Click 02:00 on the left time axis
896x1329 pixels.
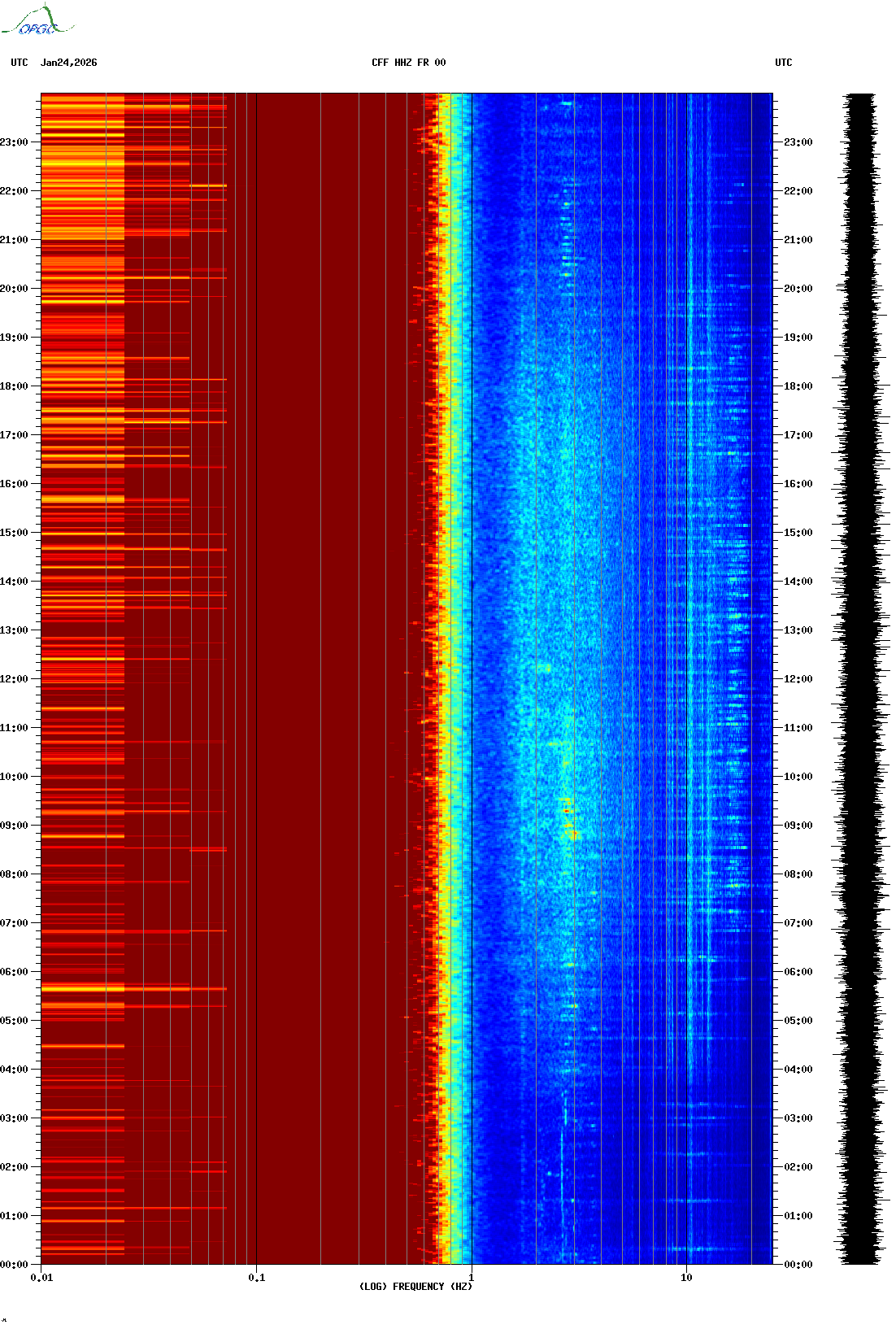pos(14,1167)
